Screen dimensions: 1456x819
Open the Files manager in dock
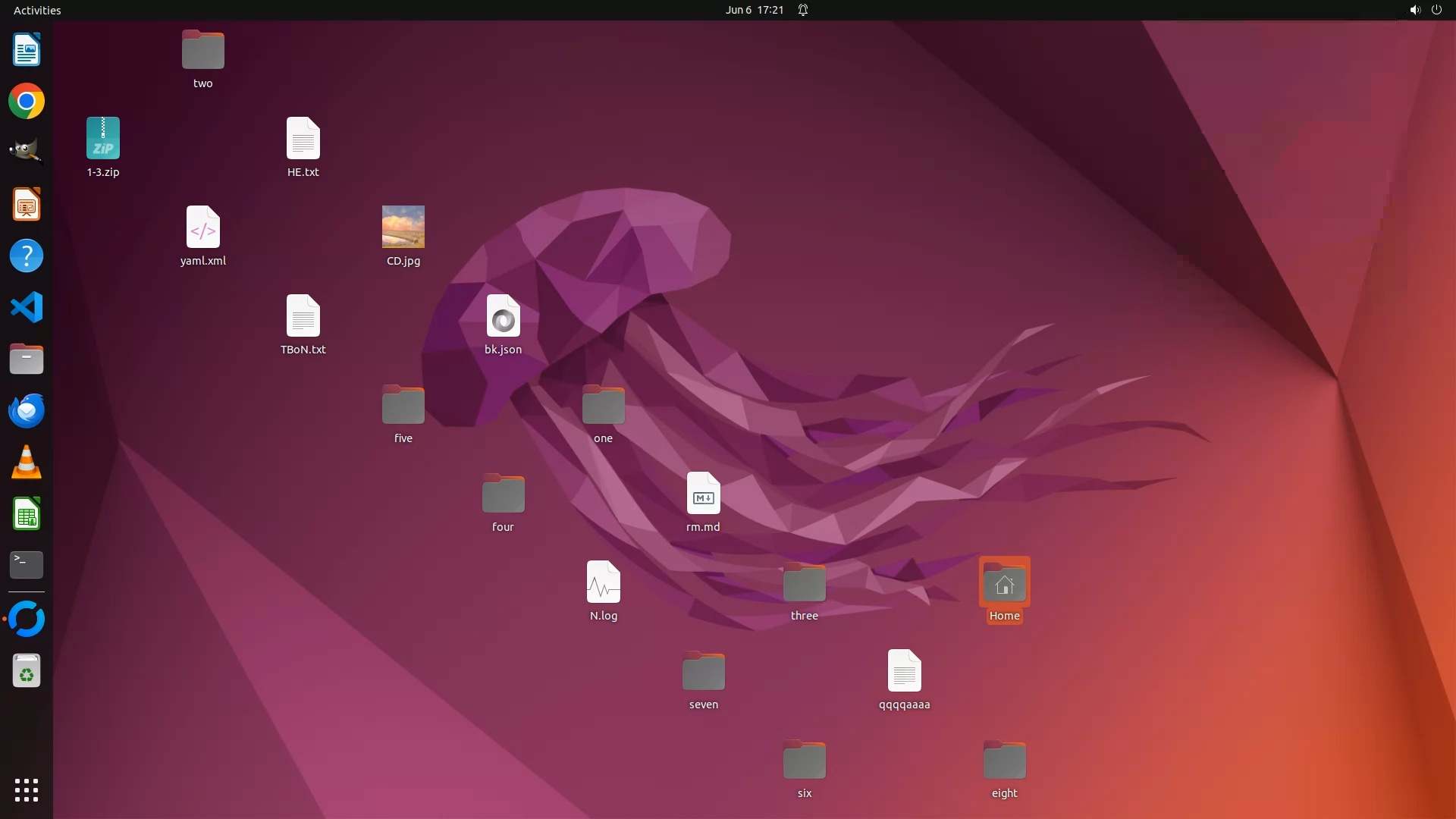pos(27,359)
